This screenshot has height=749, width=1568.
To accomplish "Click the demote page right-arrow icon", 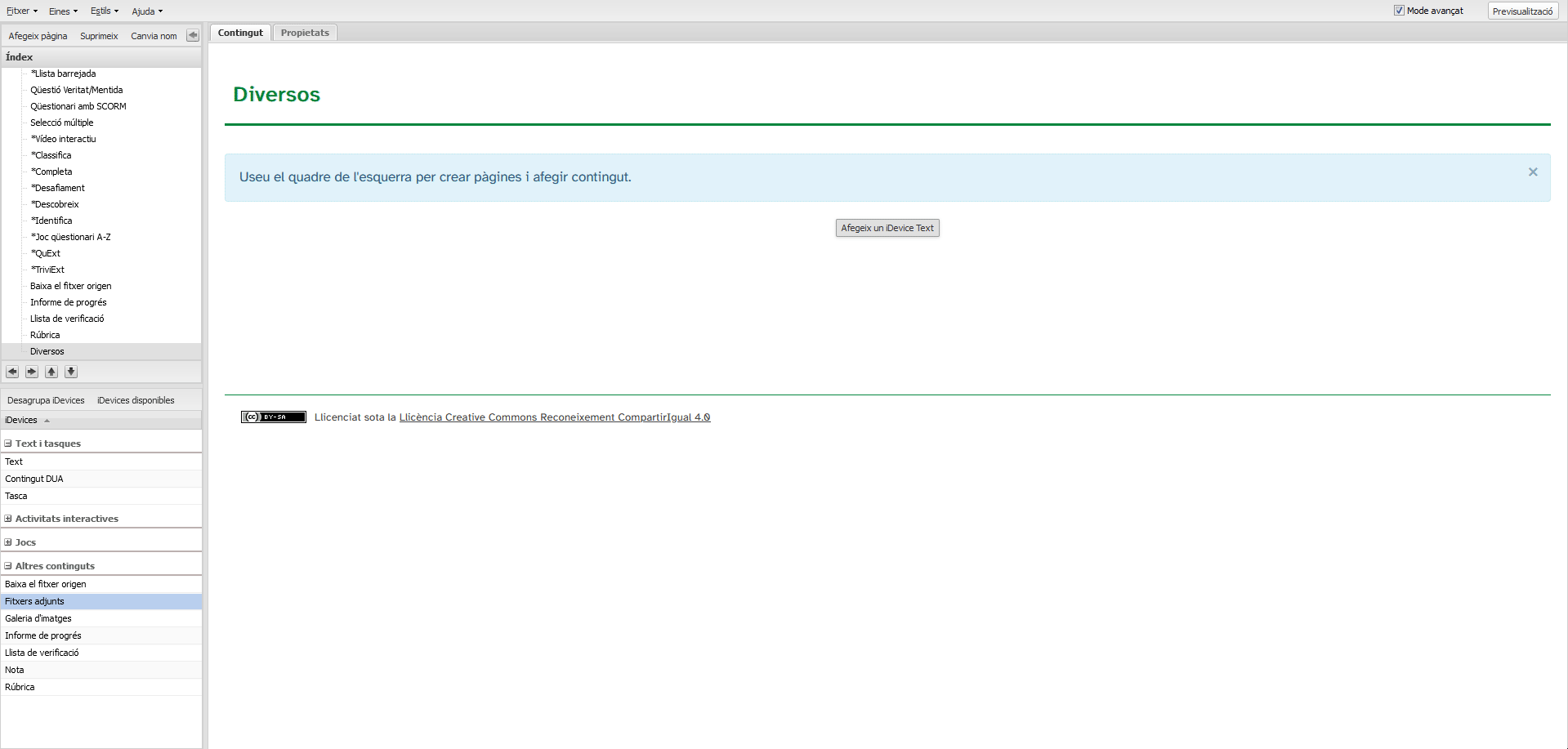I will pyautogui.click(x=32, y=372).
